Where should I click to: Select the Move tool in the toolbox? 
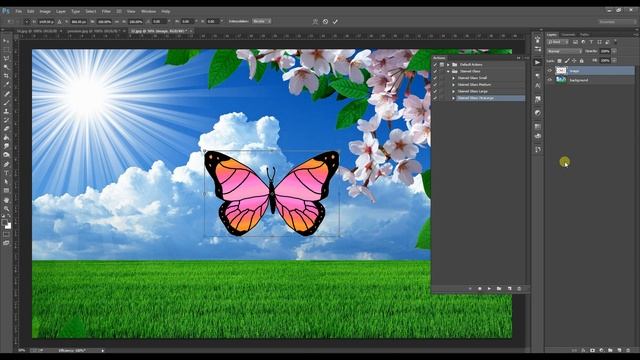[x=7, y=40]
